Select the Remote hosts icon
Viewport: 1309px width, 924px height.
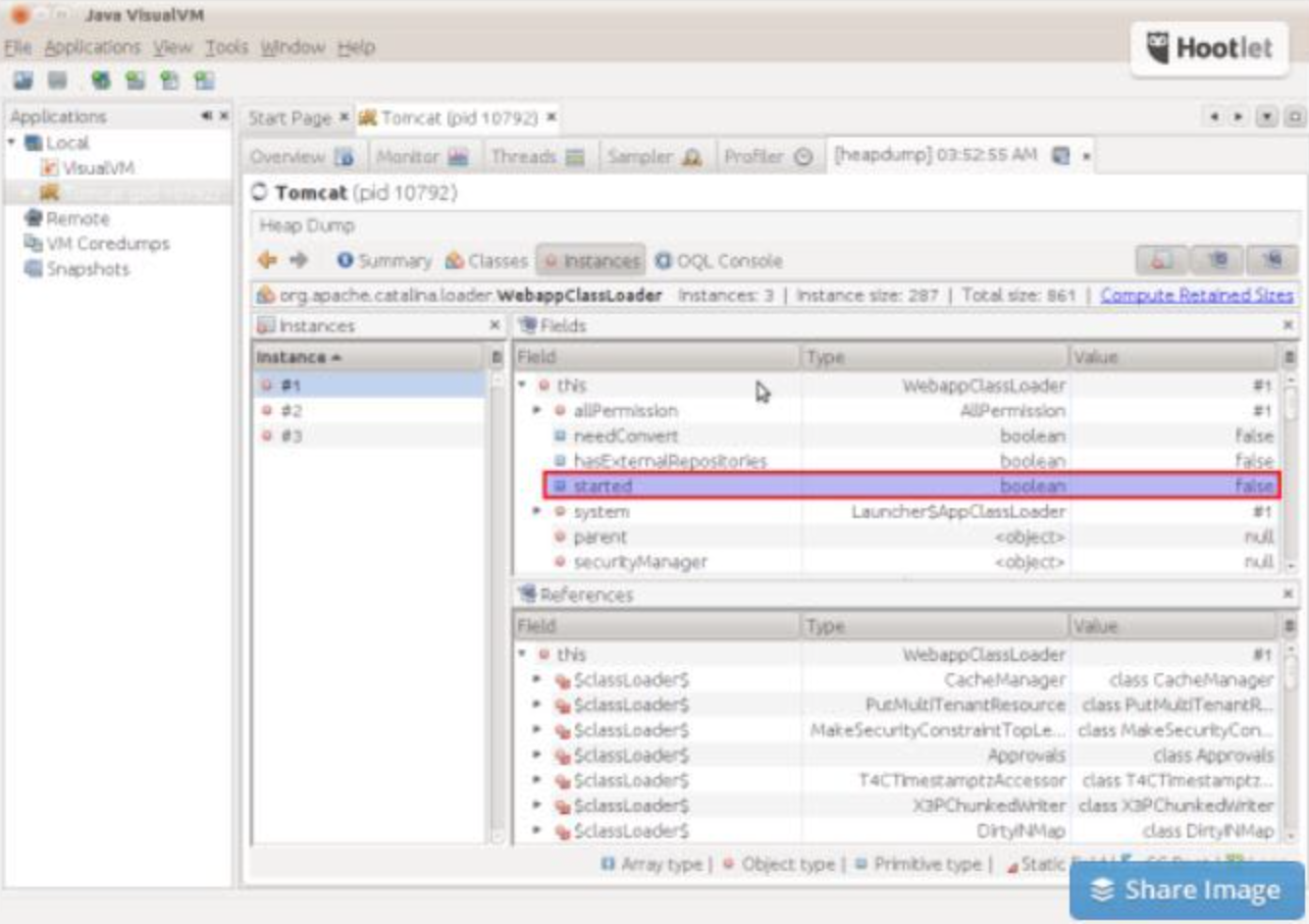click(33, 218)
